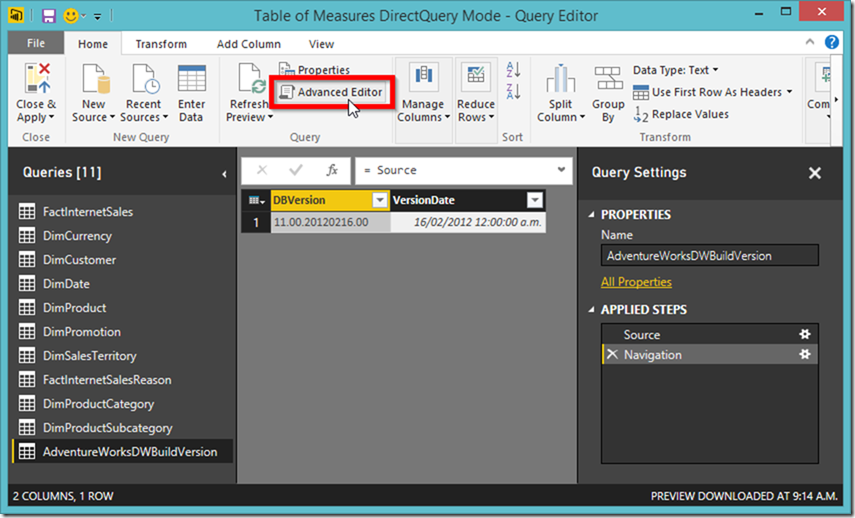Click the Recent Sources icon
855x518 pixels.
tap(145, 78)
